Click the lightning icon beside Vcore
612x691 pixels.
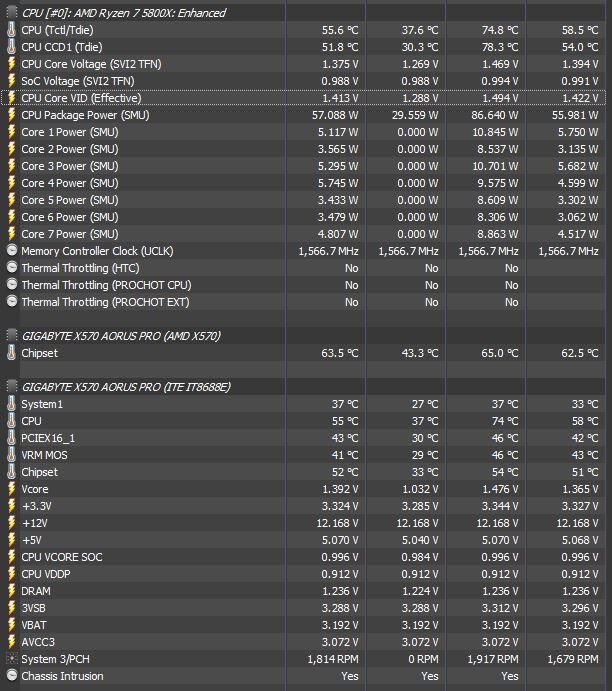(x=11, y=489)
